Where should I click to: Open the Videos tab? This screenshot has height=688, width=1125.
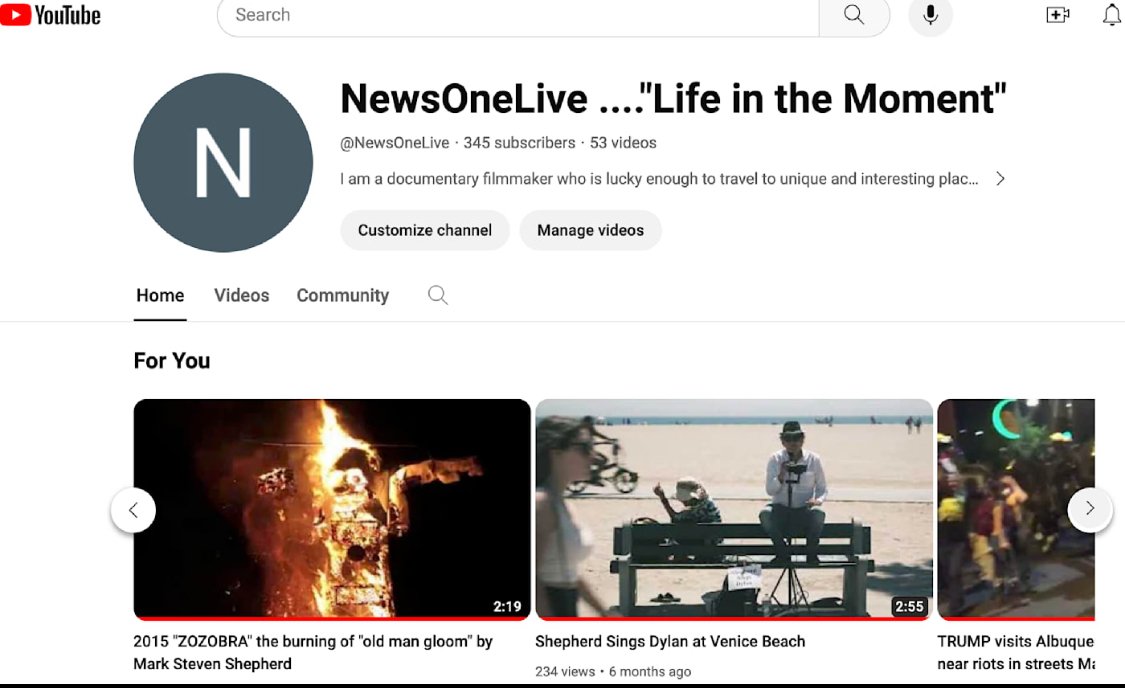(x=241, y=296)
